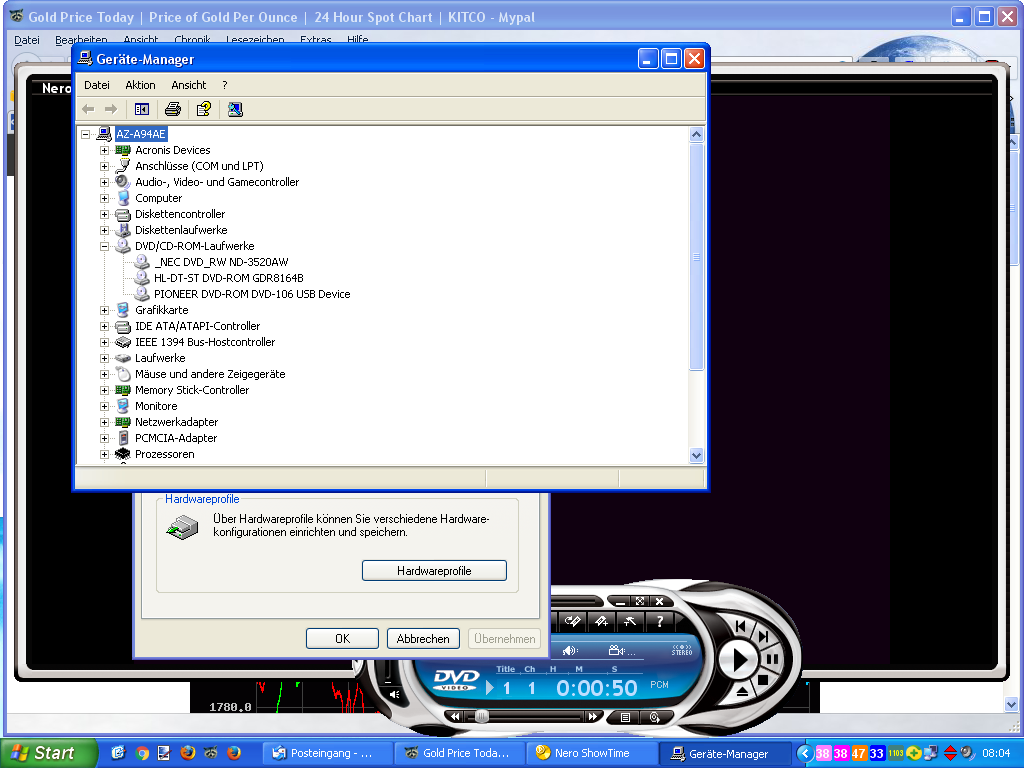Click system tray expand arrow chevron
The height and width of the screenshot is (768, 1024).
[x=805, y=753]
